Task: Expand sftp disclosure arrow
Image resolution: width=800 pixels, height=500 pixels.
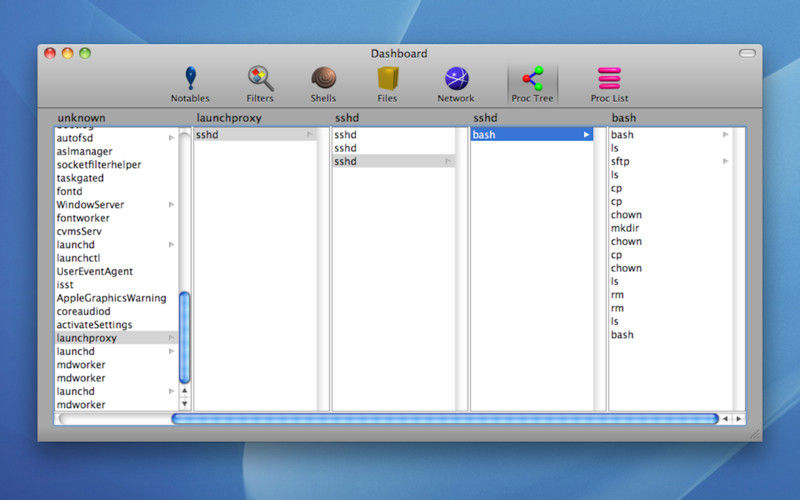Action: (725, 161)
